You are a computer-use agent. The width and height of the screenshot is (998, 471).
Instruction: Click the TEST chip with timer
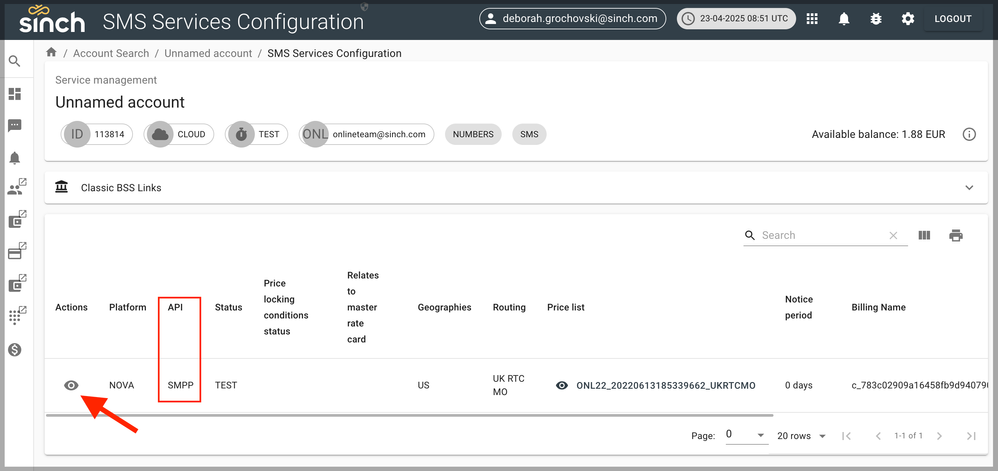click(257, 134)
